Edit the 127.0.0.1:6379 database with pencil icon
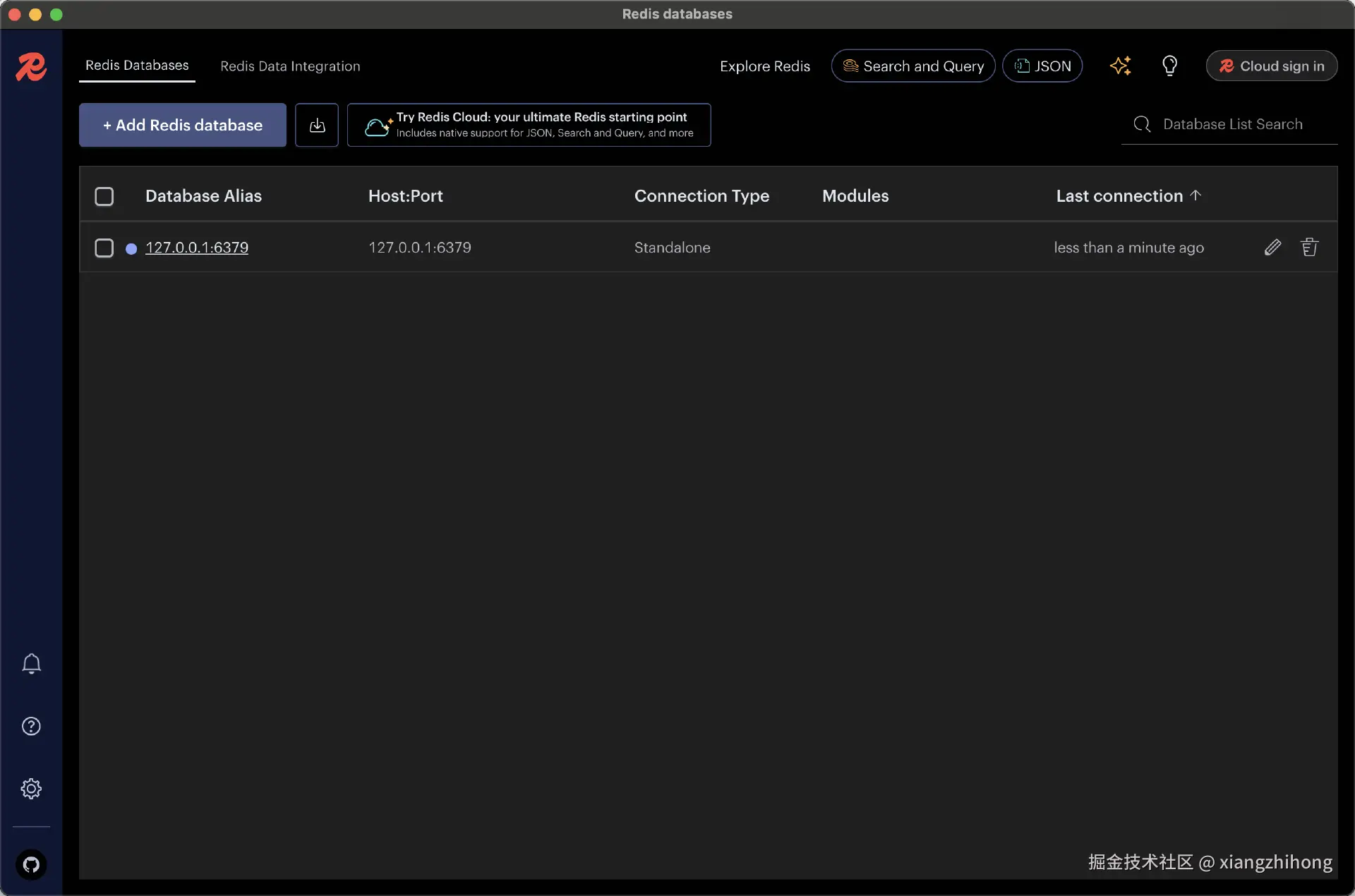The image size is (1355, 896). point(1272,248)
